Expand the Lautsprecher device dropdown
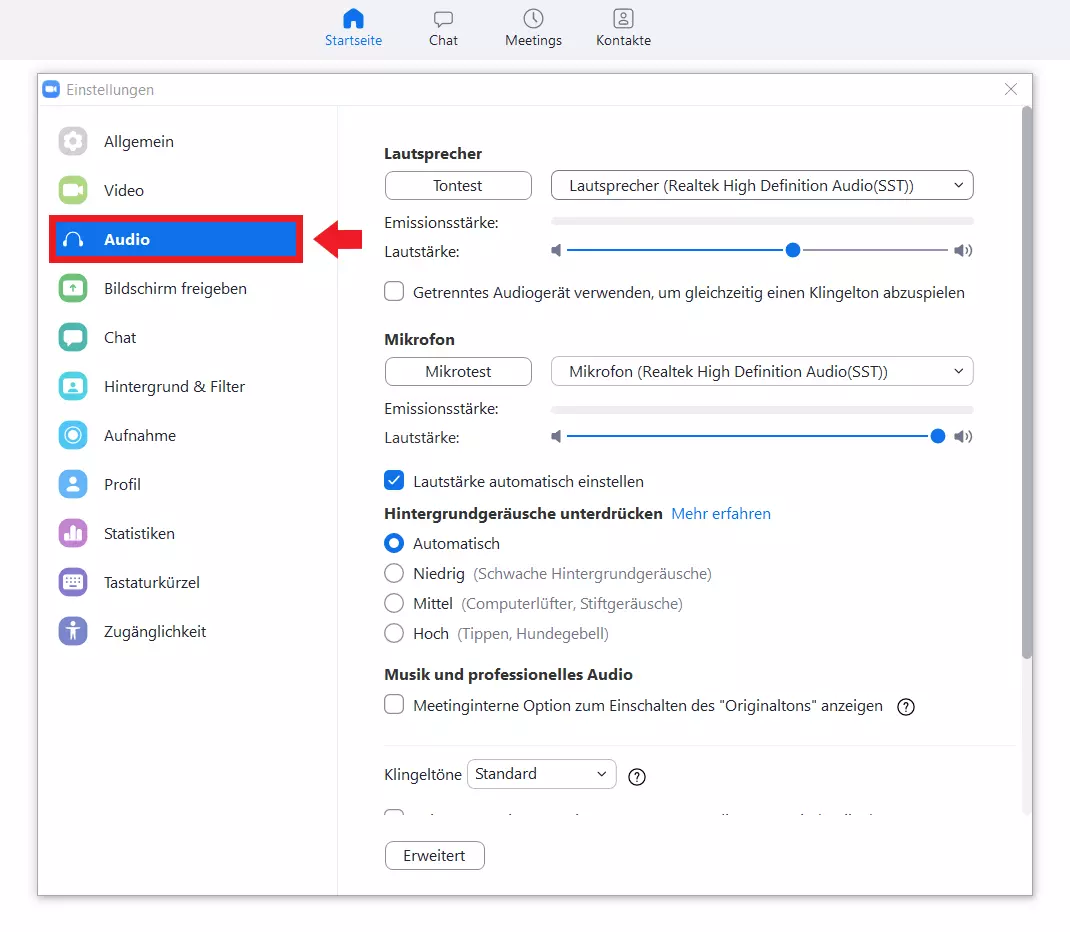 pyautogui.click(x=761, y=186)
